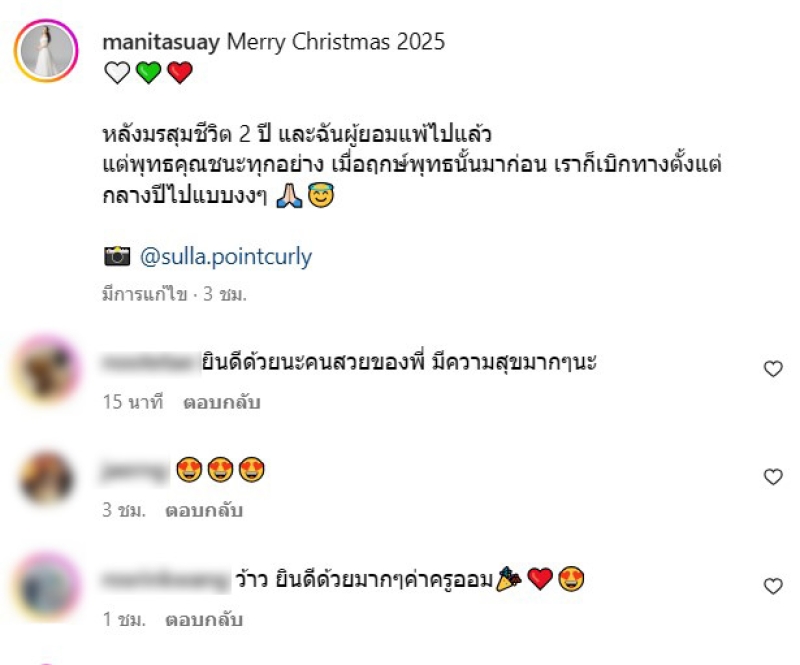
Task: Open first commenter's blurred avatar
Action: 46,369
